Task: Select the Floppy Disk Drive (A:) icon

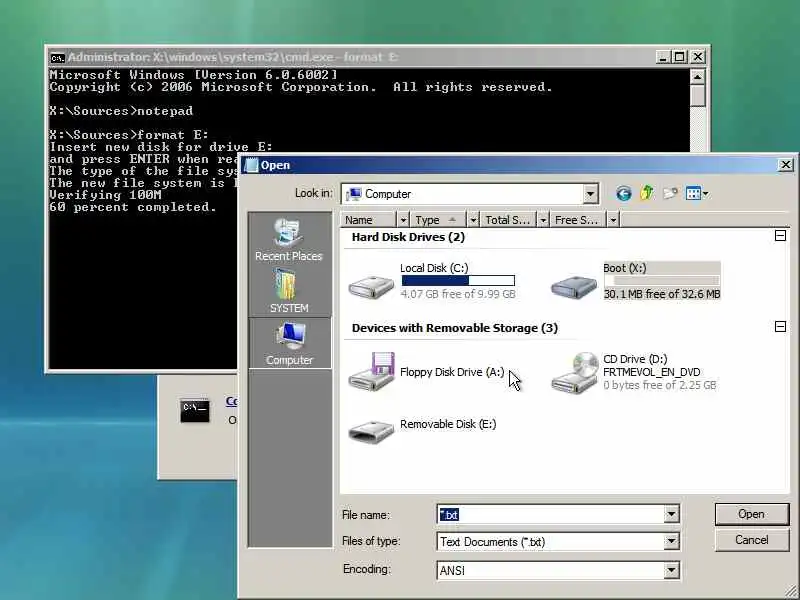Action: (x=371, y=372)
